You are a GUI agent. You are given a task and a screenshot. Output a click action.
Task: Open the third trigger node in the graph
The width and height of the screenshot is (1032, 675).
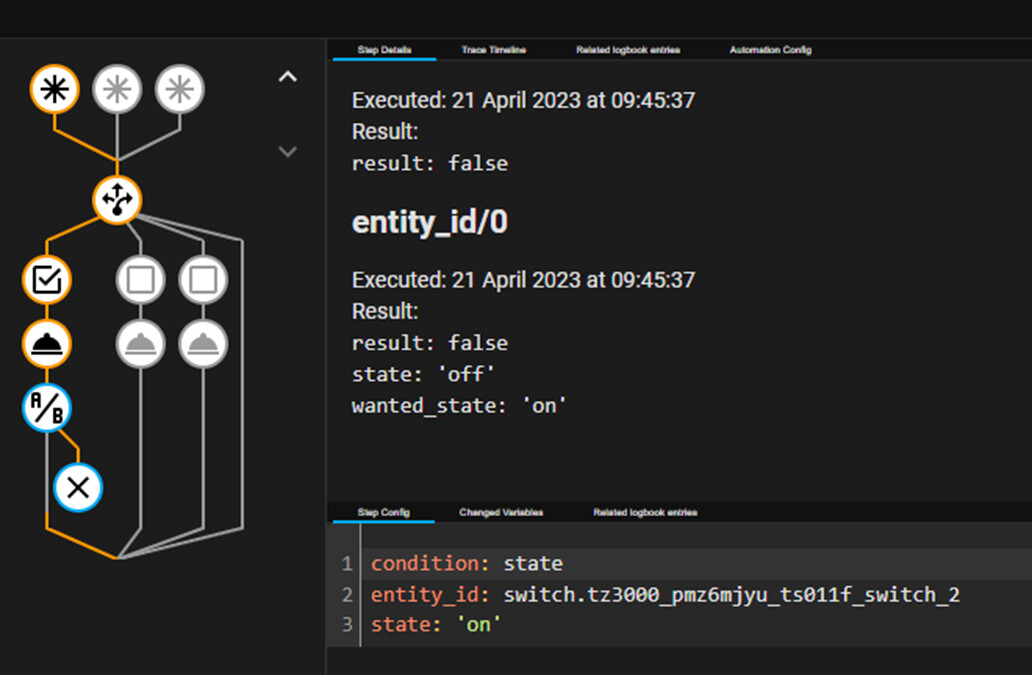click(x=179, y=89)
